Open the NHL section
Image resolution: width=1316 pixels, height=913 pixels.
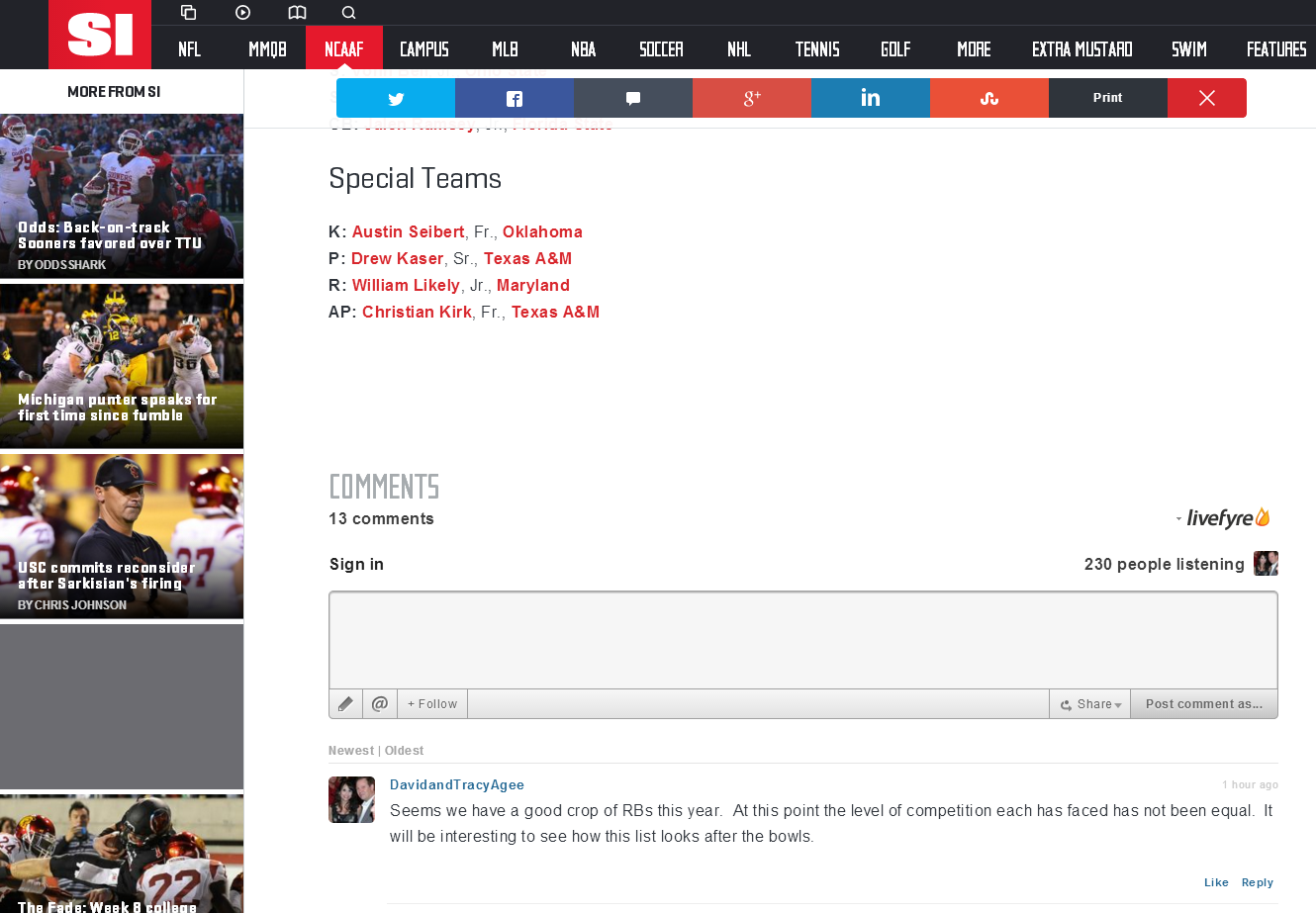point(739,48)
